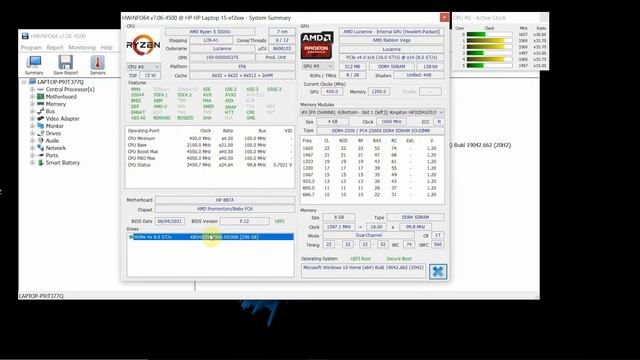Screen dimensions: 640x360
Task: Expand the Drives tree node
Action: pos(32,133)
